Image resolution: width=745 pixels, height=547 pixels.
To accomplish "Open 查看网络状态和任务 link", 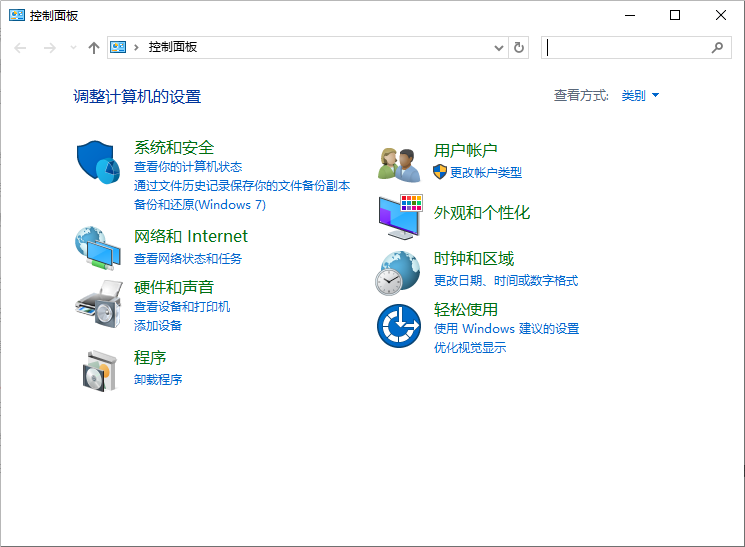I will (x=188, y=258).
